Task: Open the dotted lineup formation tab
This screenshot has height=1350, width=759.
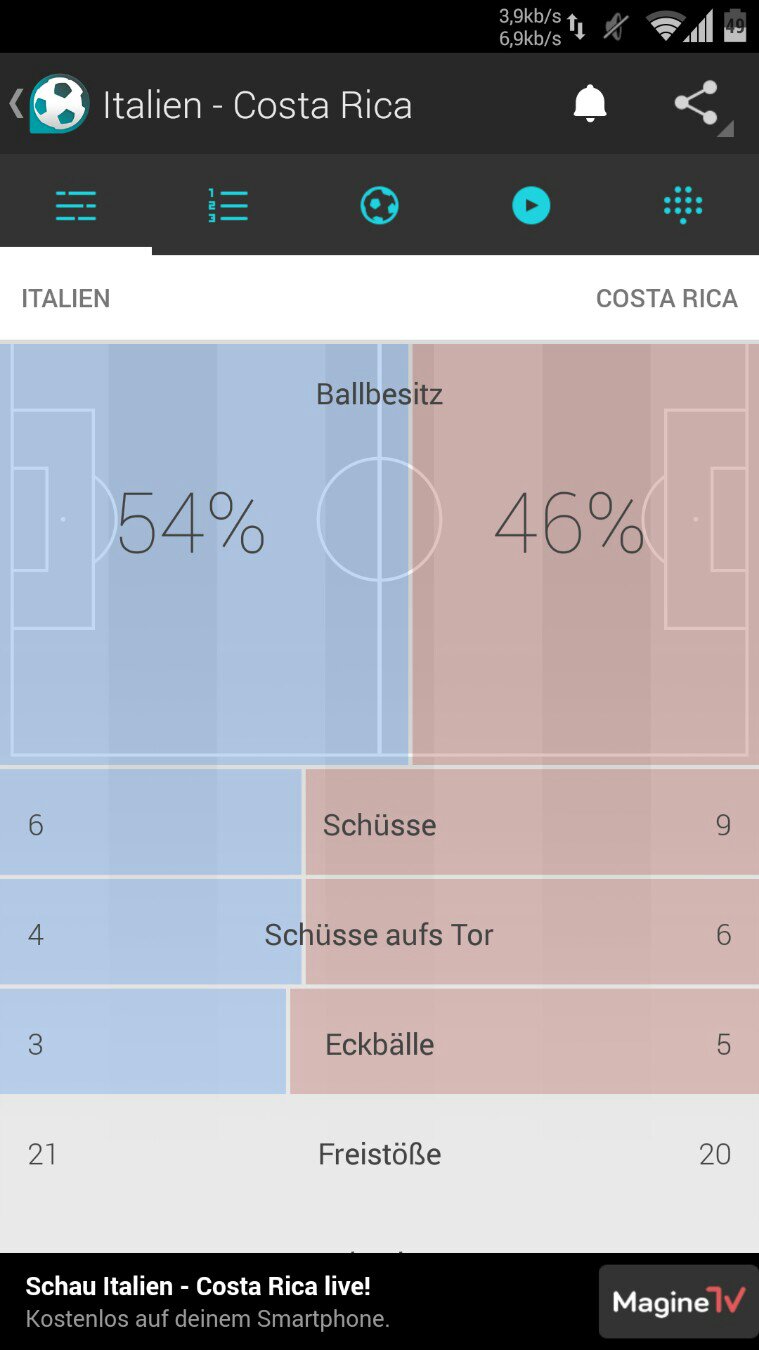Action: [683, 206]
